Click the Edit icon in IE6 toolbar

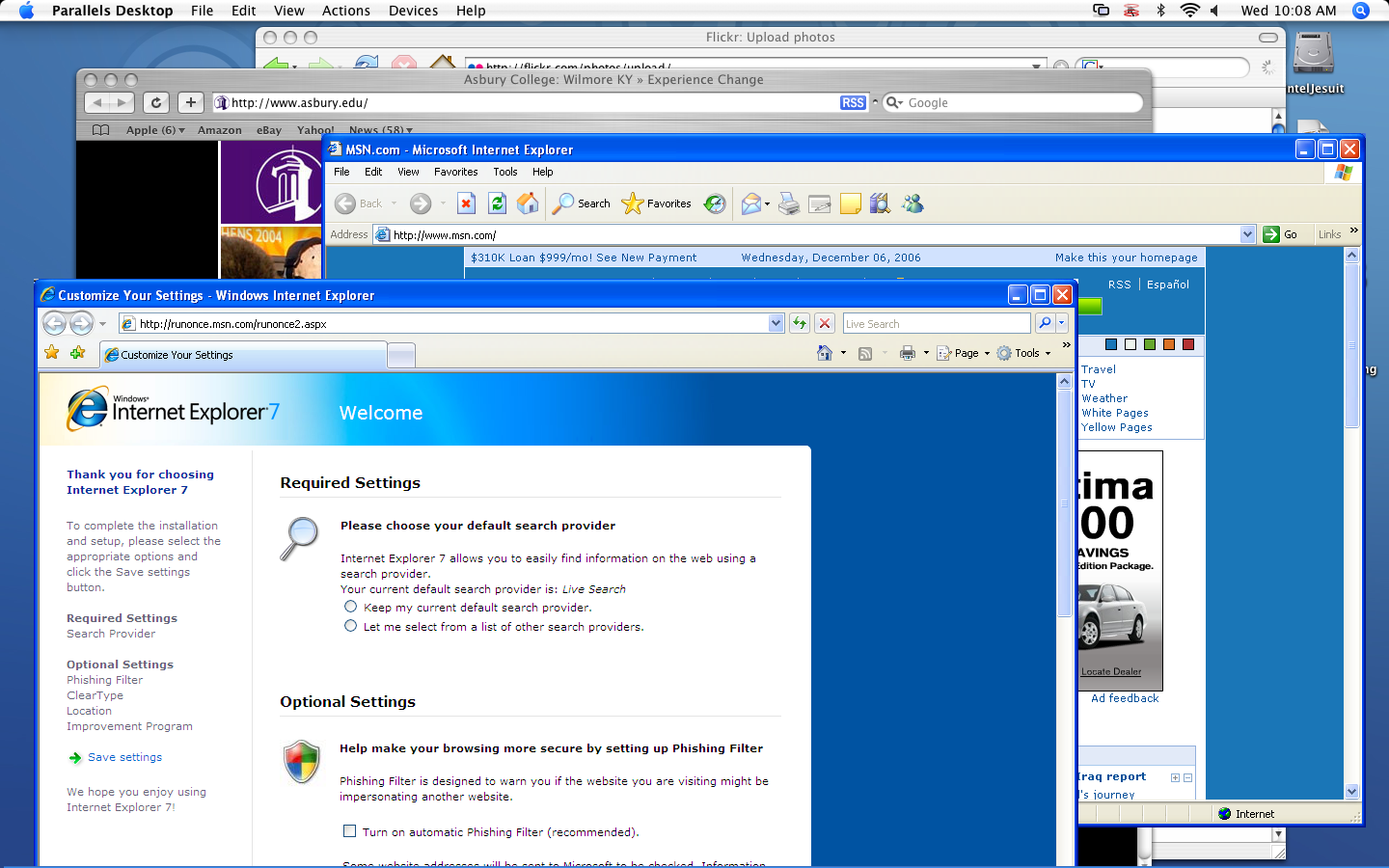pos(820,203)
